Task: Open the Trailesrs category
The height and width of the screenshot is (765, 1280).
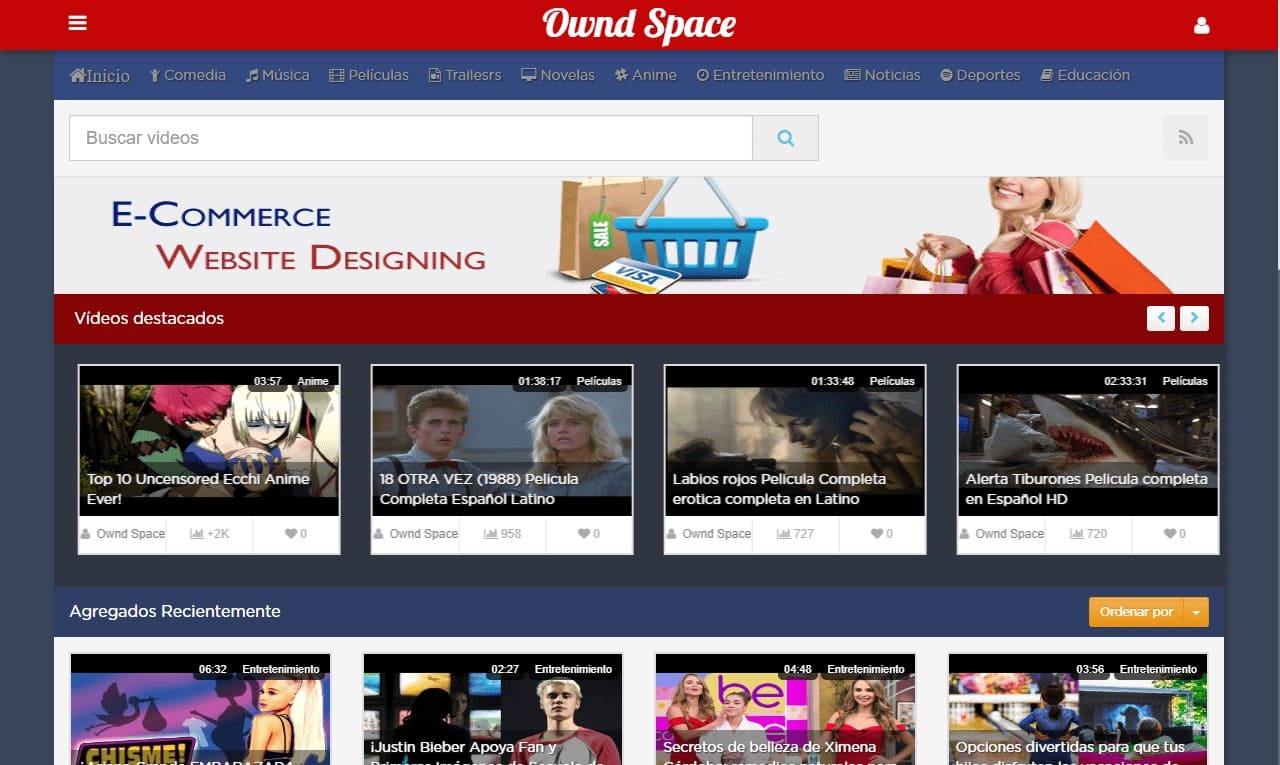Action: pyautogui.click(x=465, y=75)
